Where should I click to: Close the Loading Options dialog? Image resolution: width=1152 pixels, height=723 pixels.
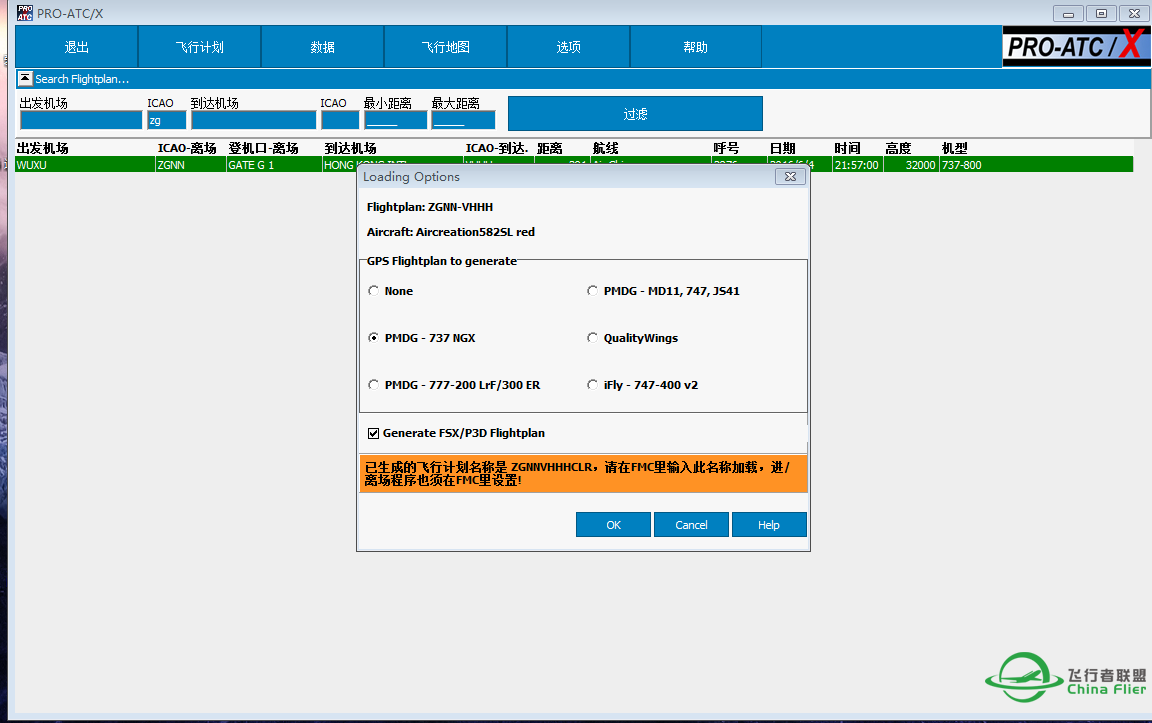[x=791, y=176]
